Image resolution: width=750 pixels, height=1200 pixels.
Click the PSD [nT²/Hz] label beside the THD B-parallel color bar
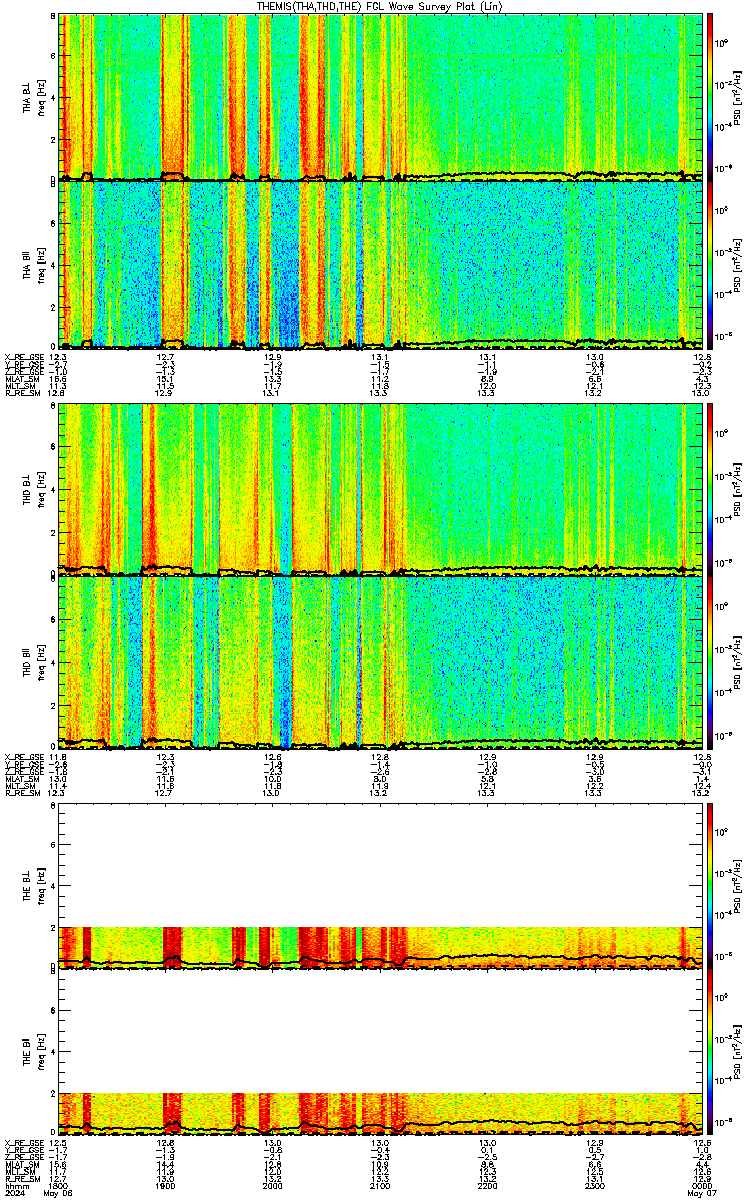pyautogui.click(x=738, y=662)
